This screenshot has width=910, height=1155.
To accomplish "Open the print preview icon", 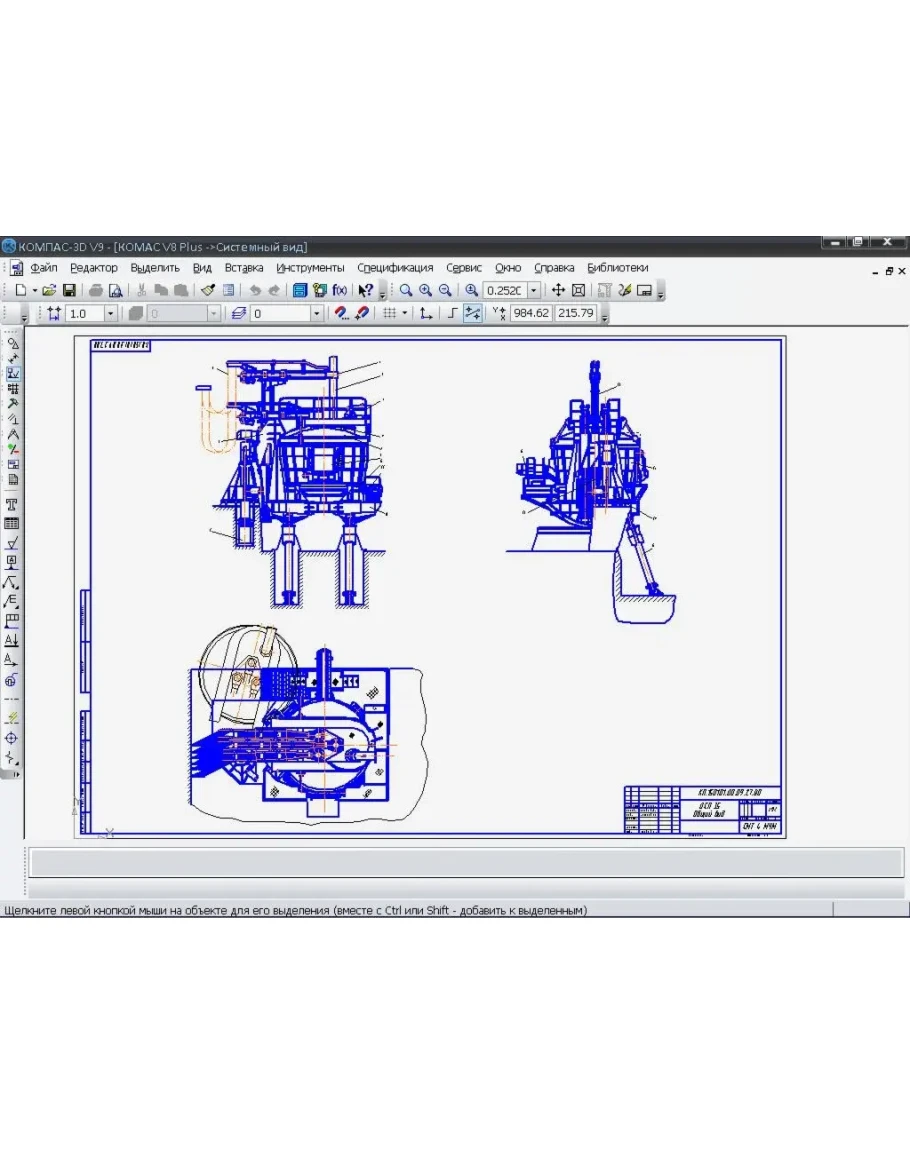I will tap(115, 290).
